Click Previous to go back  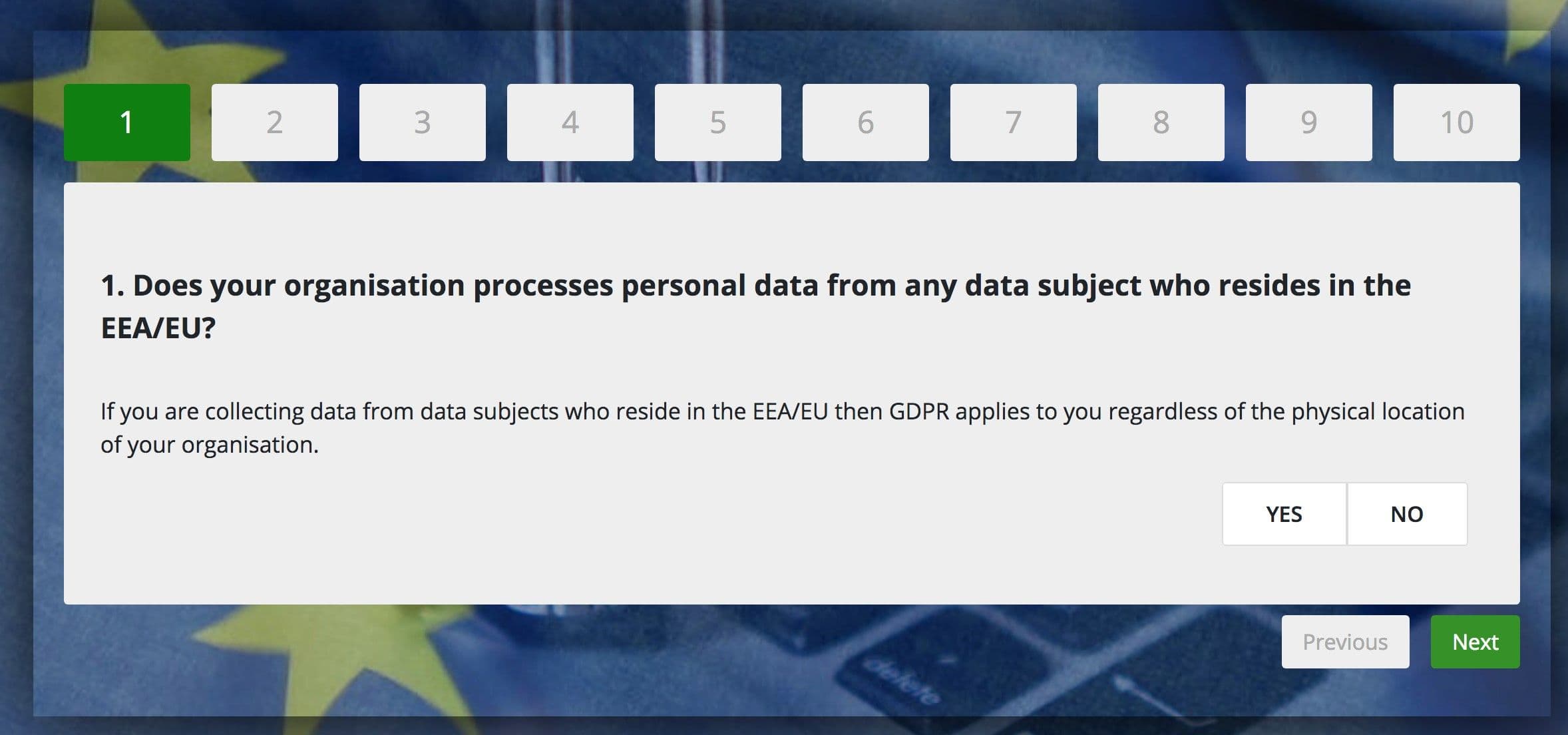(x=1346, y=641)
